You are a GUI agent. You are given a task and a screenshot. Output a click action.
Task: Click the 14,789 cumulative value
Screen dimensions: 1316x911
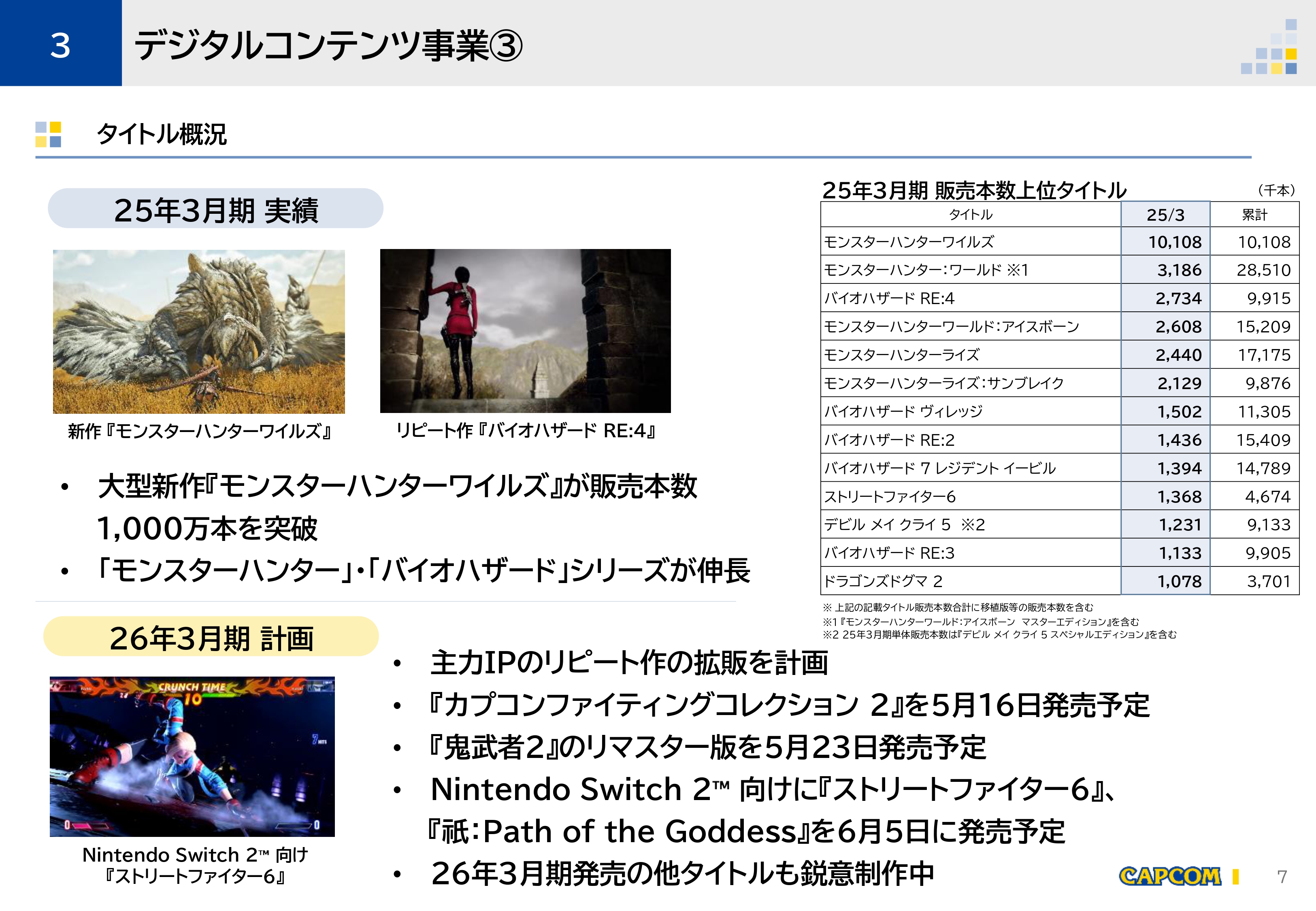[1263, 468]
